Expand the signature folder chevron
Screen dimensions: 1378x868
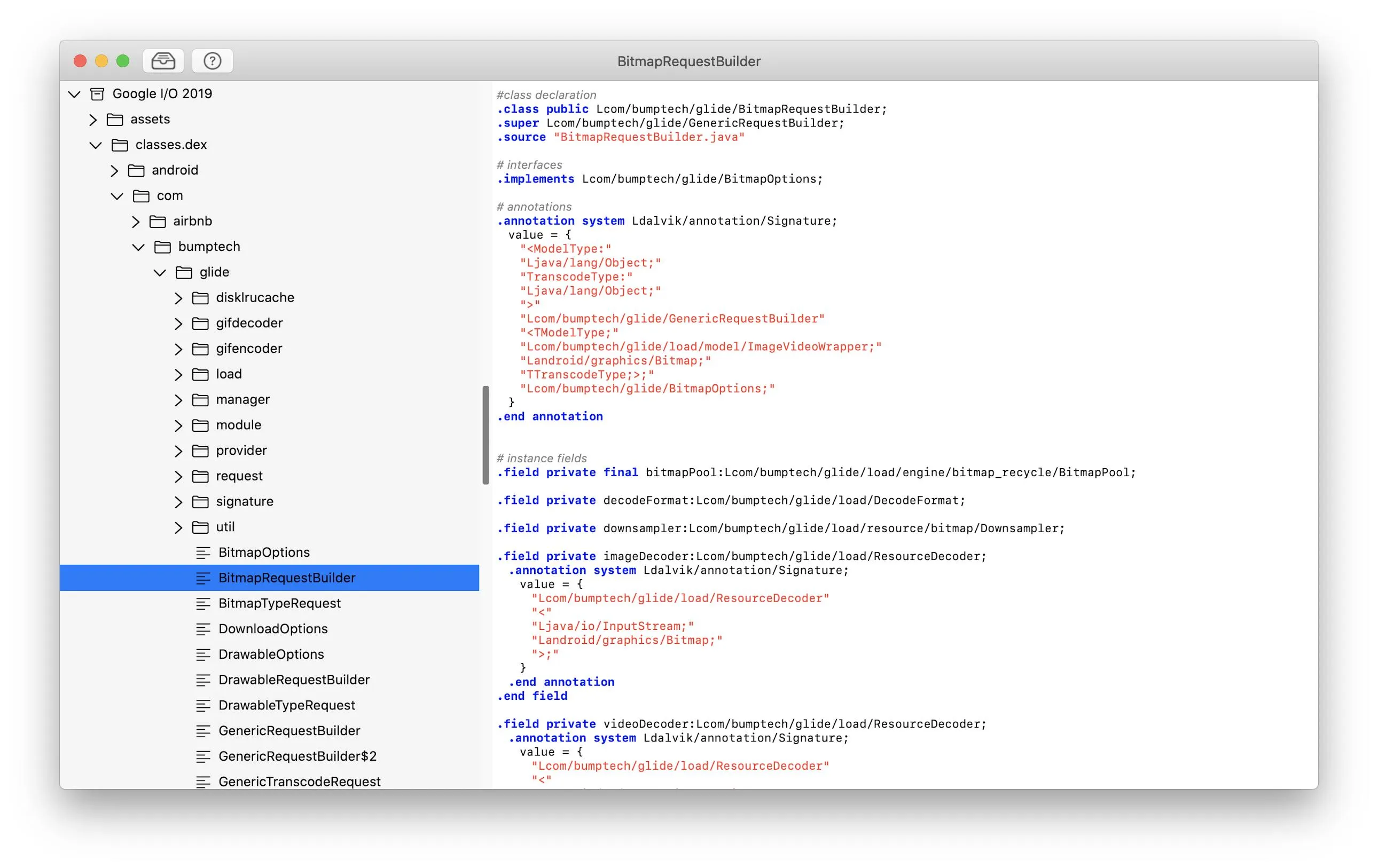178,502
